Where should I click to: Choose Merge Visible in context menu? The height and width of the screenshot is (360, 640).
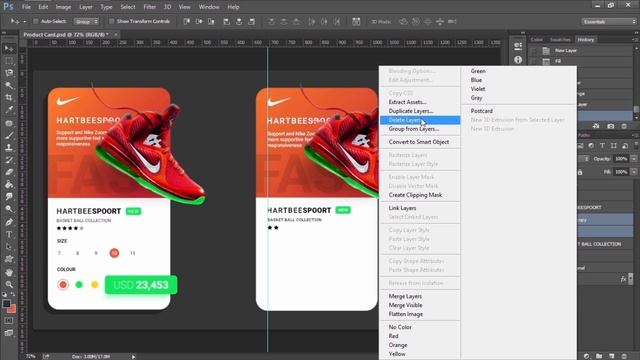coord(420,305)
